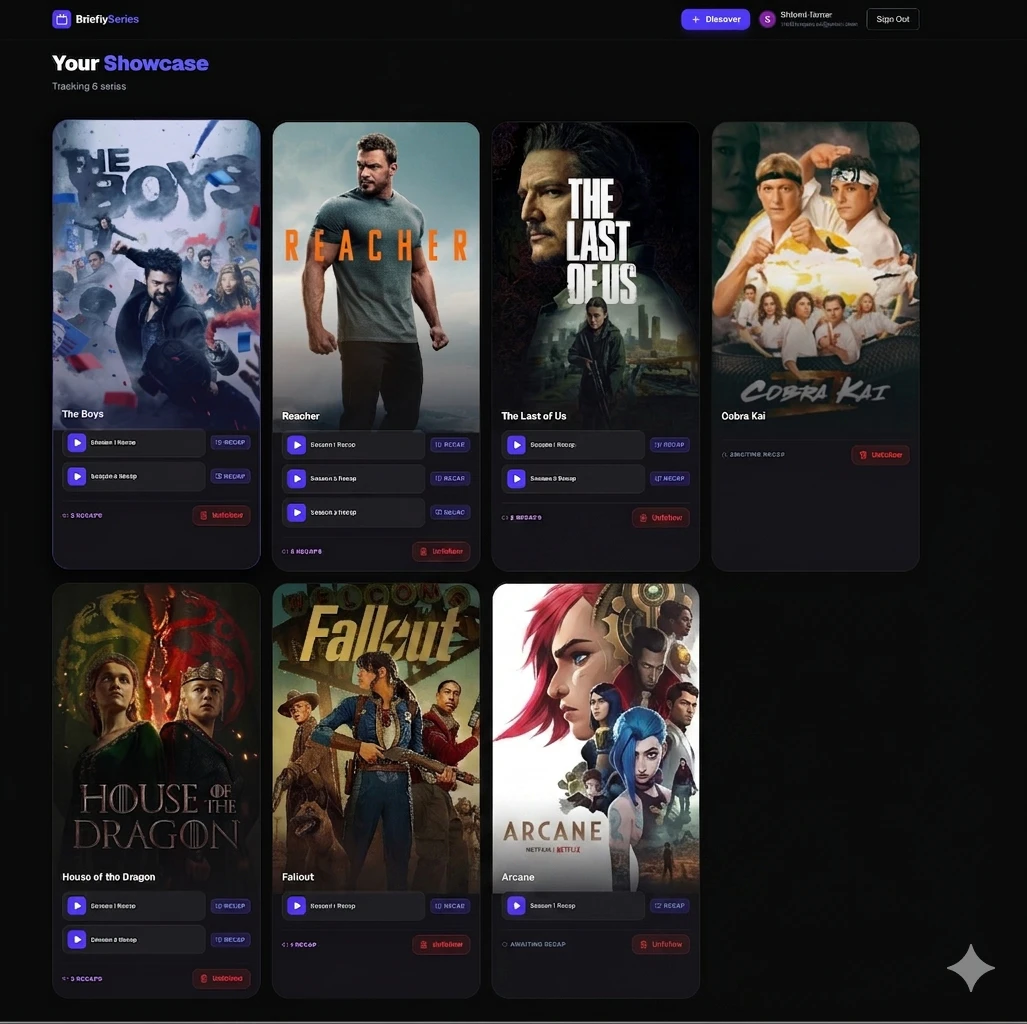
Task: Open first Recap badge in The Boys card
Action: coord(230,442)
